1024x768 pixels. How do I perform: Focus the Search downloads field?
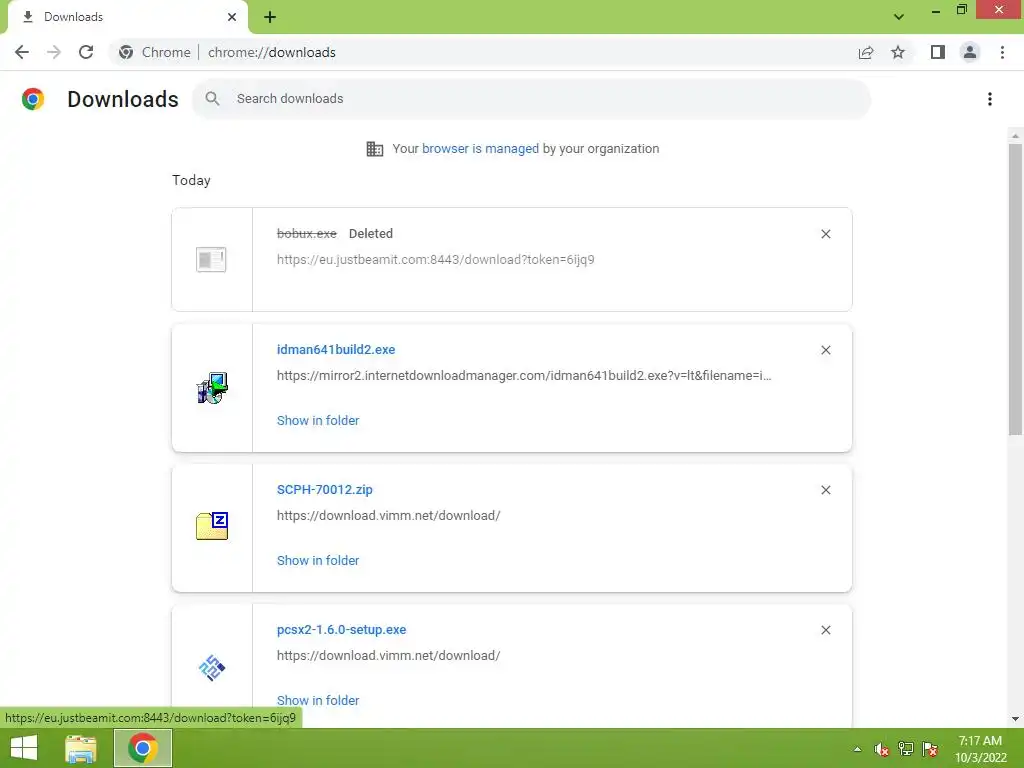point(530,99)
